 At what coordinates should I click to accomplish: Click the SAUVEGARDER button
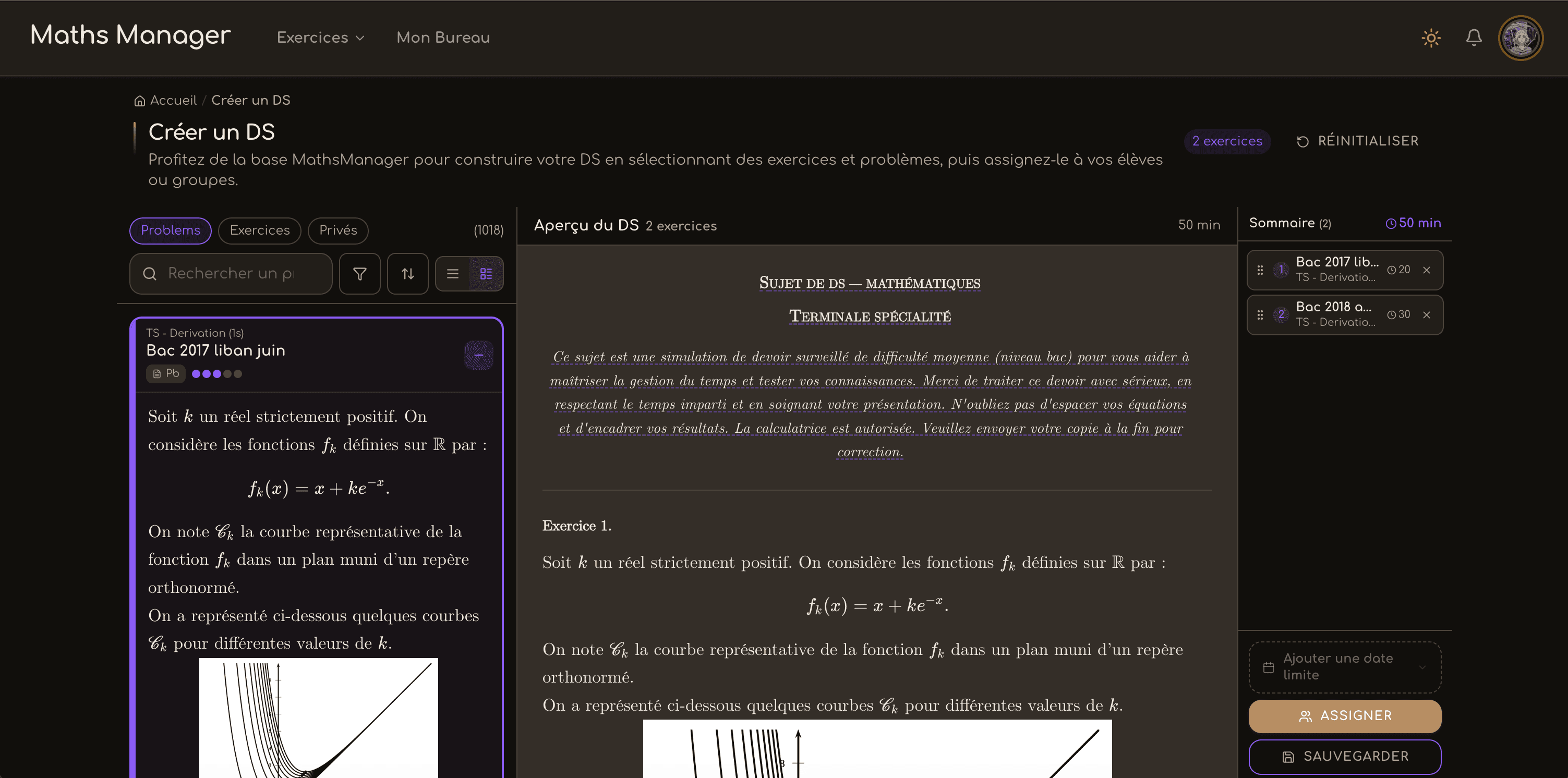[x=1345, y=757]
